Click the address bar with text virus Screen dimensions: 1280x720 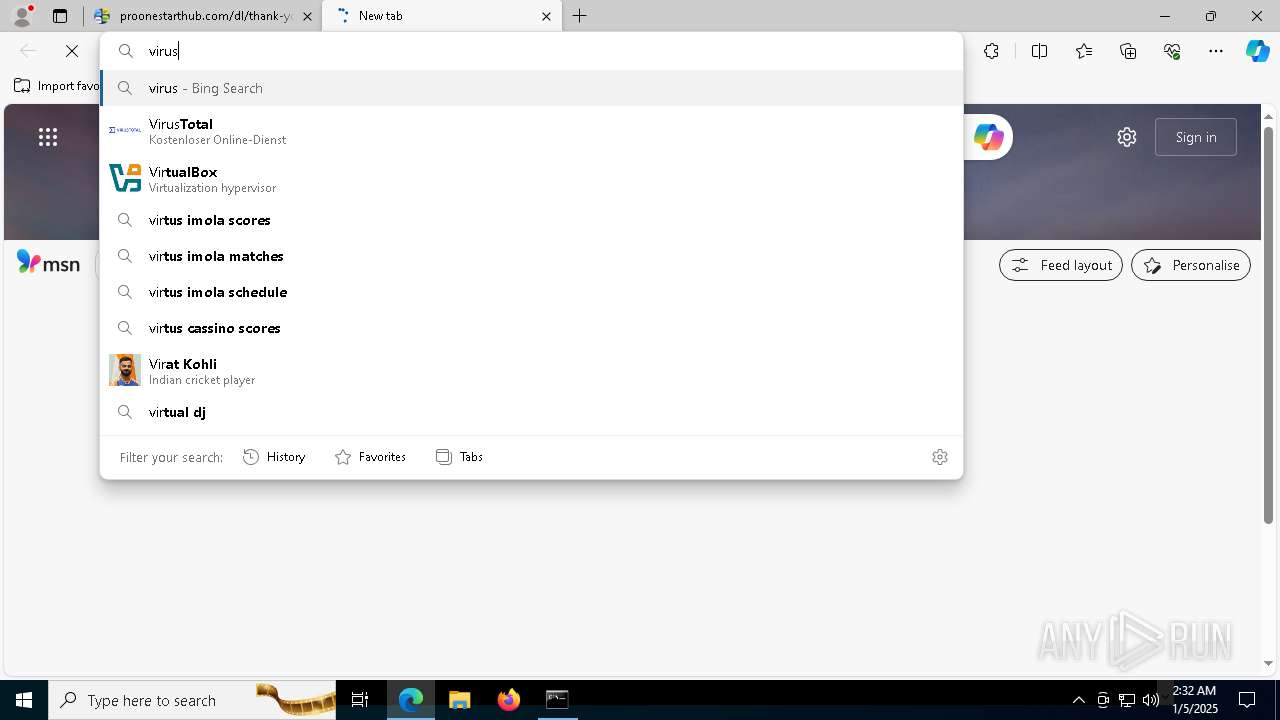click(x=531, y=51)
